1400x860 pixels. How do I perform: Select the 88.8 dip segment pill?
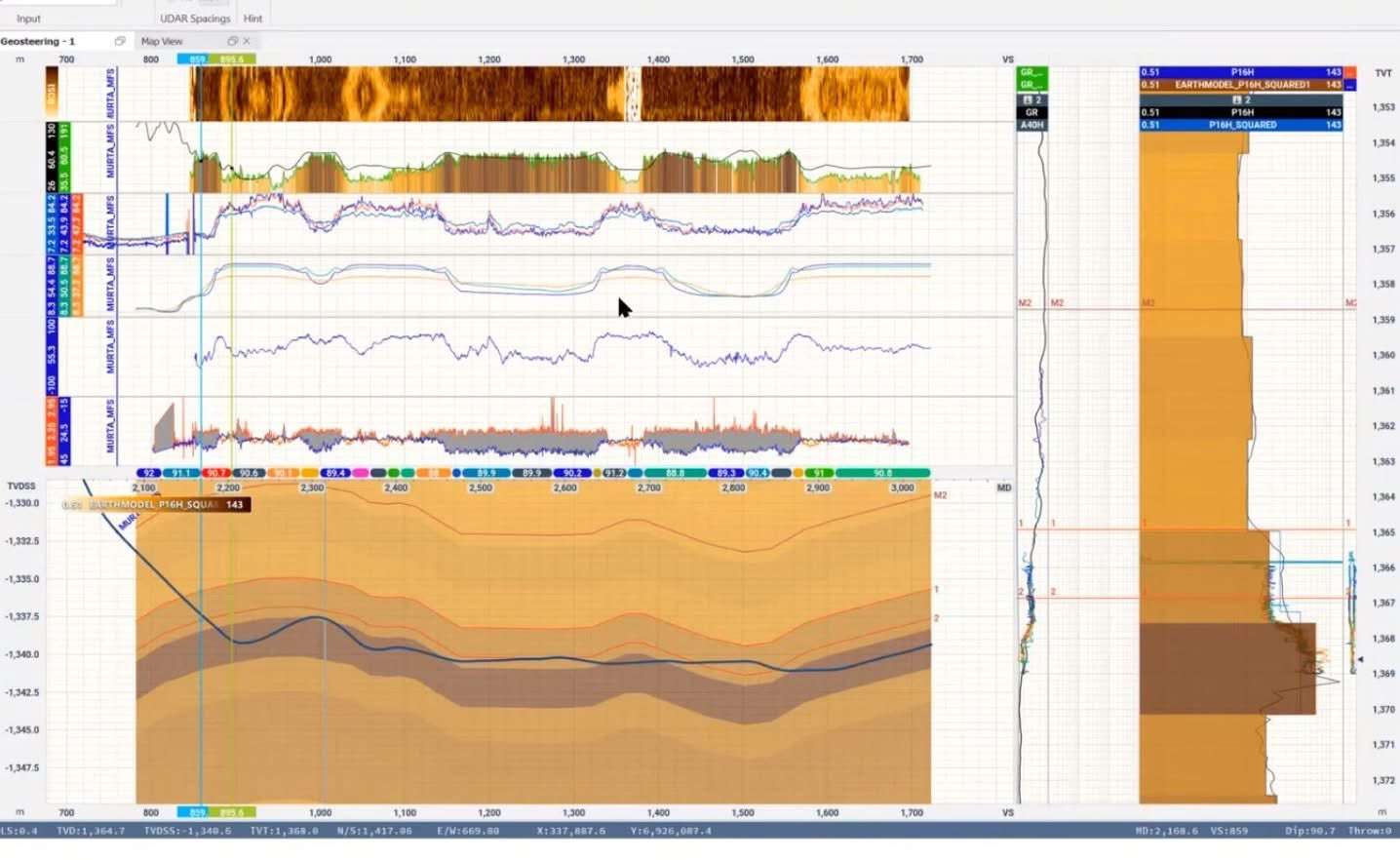675,473
